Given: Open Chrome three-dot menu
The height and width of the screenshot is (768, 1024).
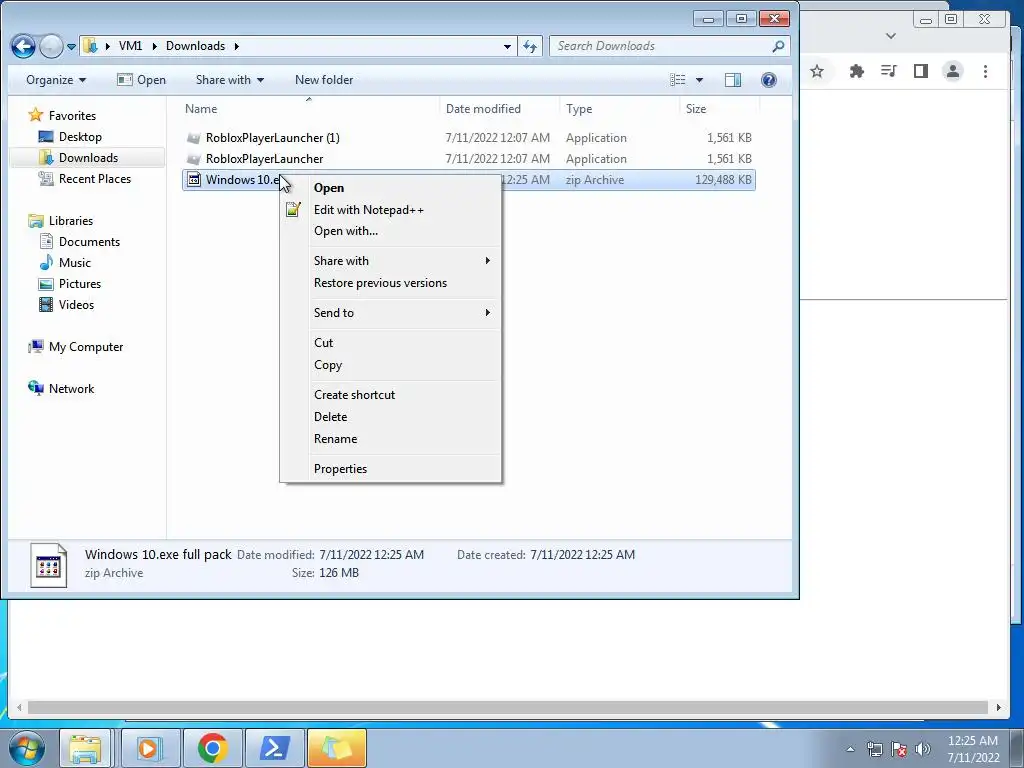Looking at the screenshot, I should click(985, 71).
